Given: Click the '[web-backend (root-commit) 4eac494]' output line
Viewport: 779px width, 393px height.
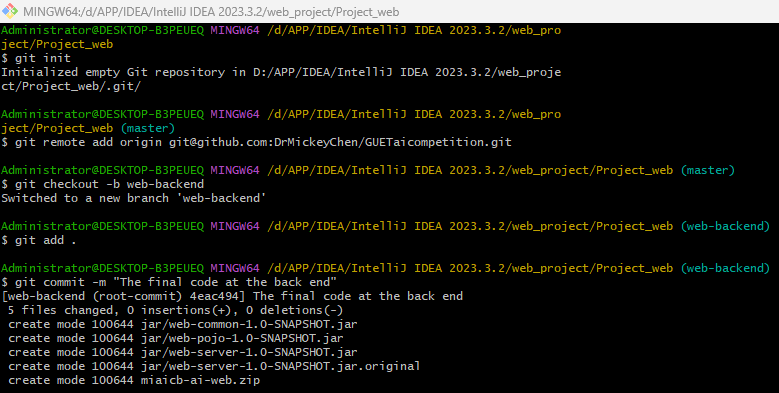Looking at the screenshot, I should [232, 296].
